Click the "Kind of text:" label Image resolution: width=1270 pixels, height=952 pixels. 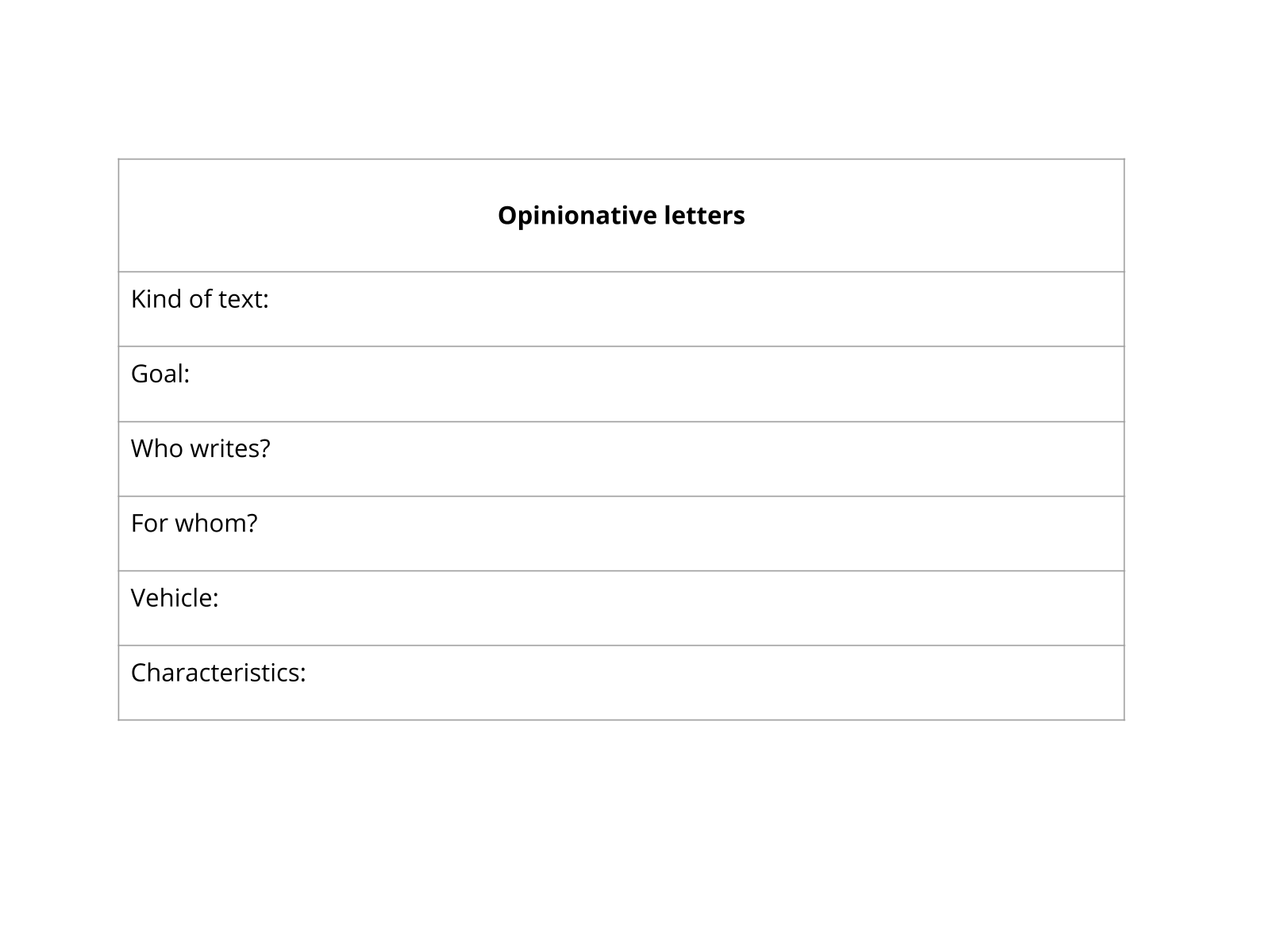point(199,299)
